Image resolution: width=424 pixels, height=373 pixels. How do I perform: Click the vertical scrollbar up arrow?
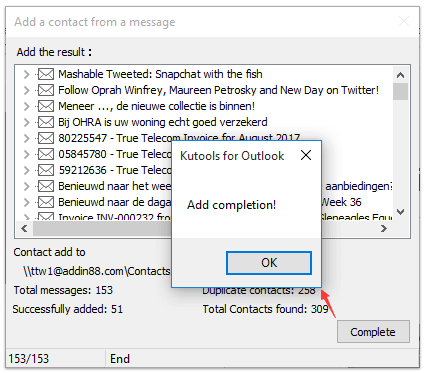(x=400, y=75)
